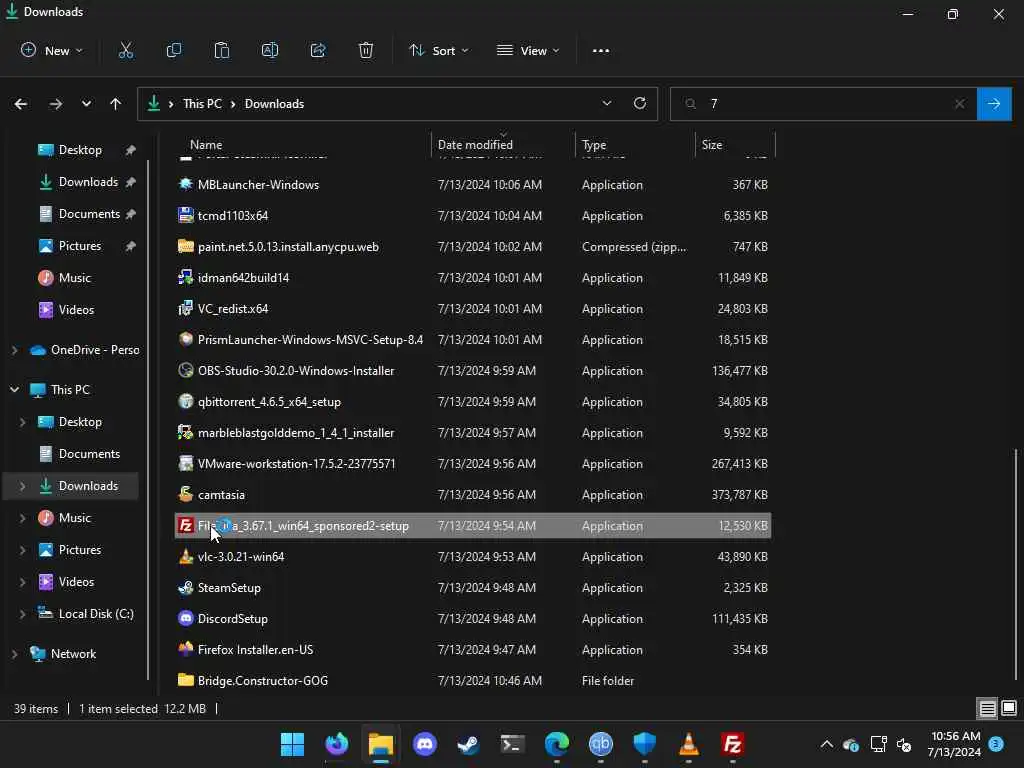Collapse This PC tree node

(14, 390)
